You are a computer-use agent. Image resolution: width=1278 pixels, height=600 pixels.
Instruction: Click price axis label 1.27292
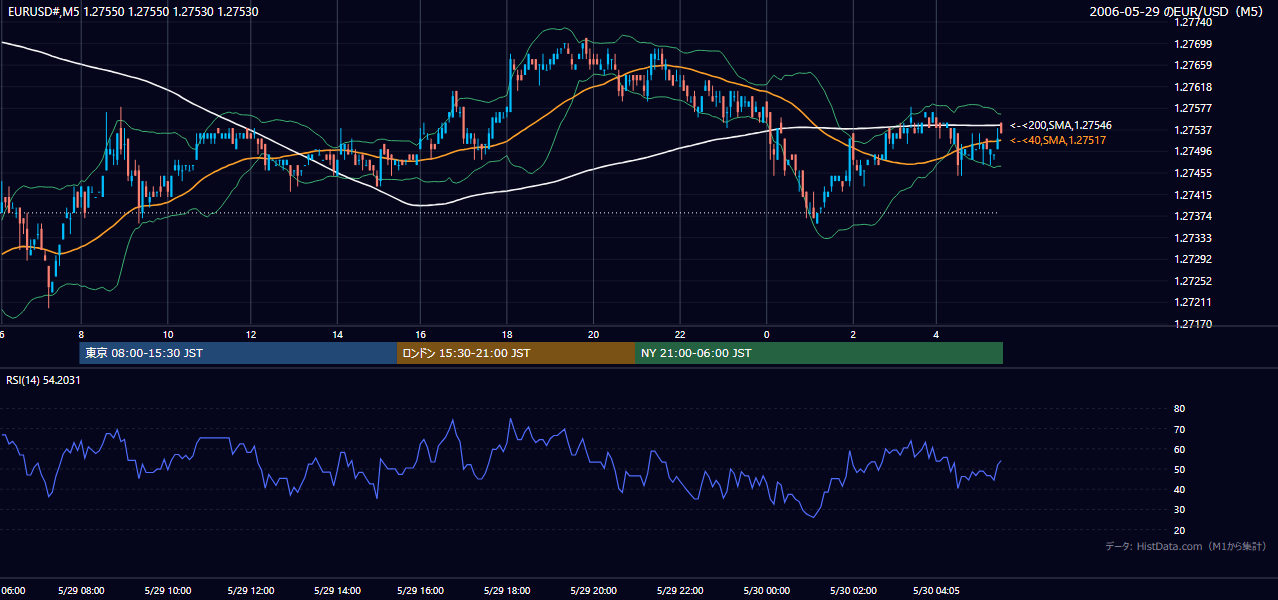click(x=1193, y=259)
